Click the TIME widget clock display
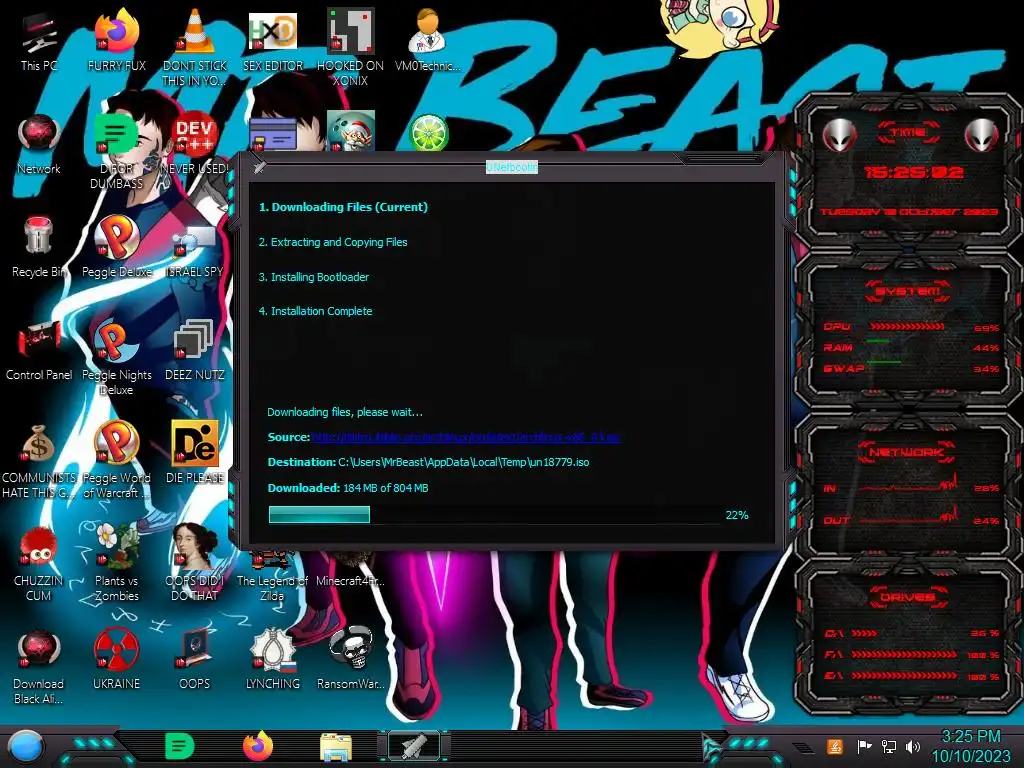Image resolution: width=1024 pixels, height=768 pixels. point(913,172)
